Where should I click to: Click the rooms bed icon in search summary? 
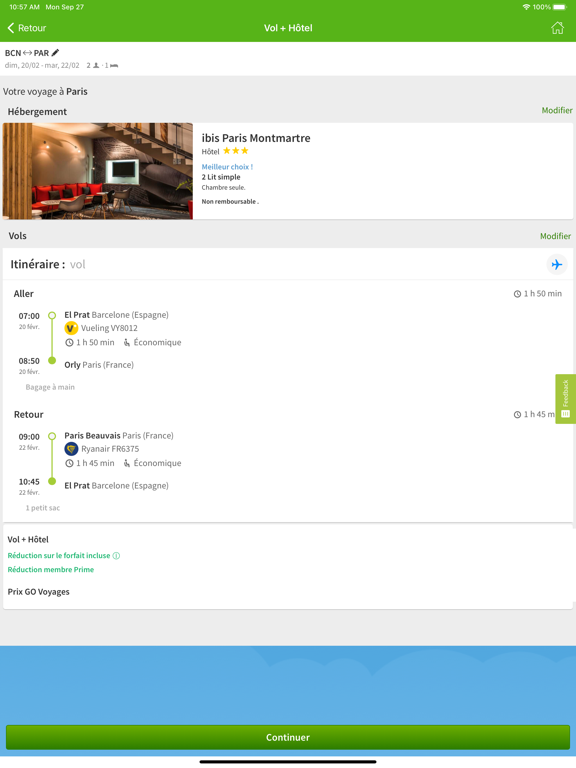click(x=114, y=66)
